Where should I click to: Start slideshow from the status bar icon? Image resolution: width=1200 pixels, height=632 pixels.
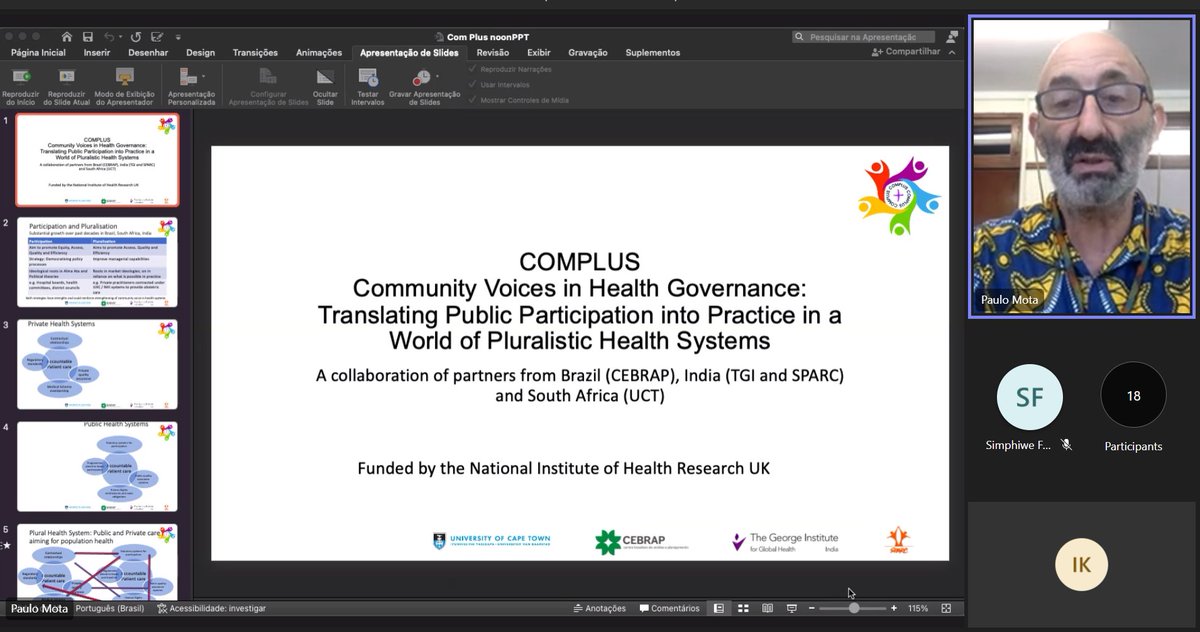793,608
